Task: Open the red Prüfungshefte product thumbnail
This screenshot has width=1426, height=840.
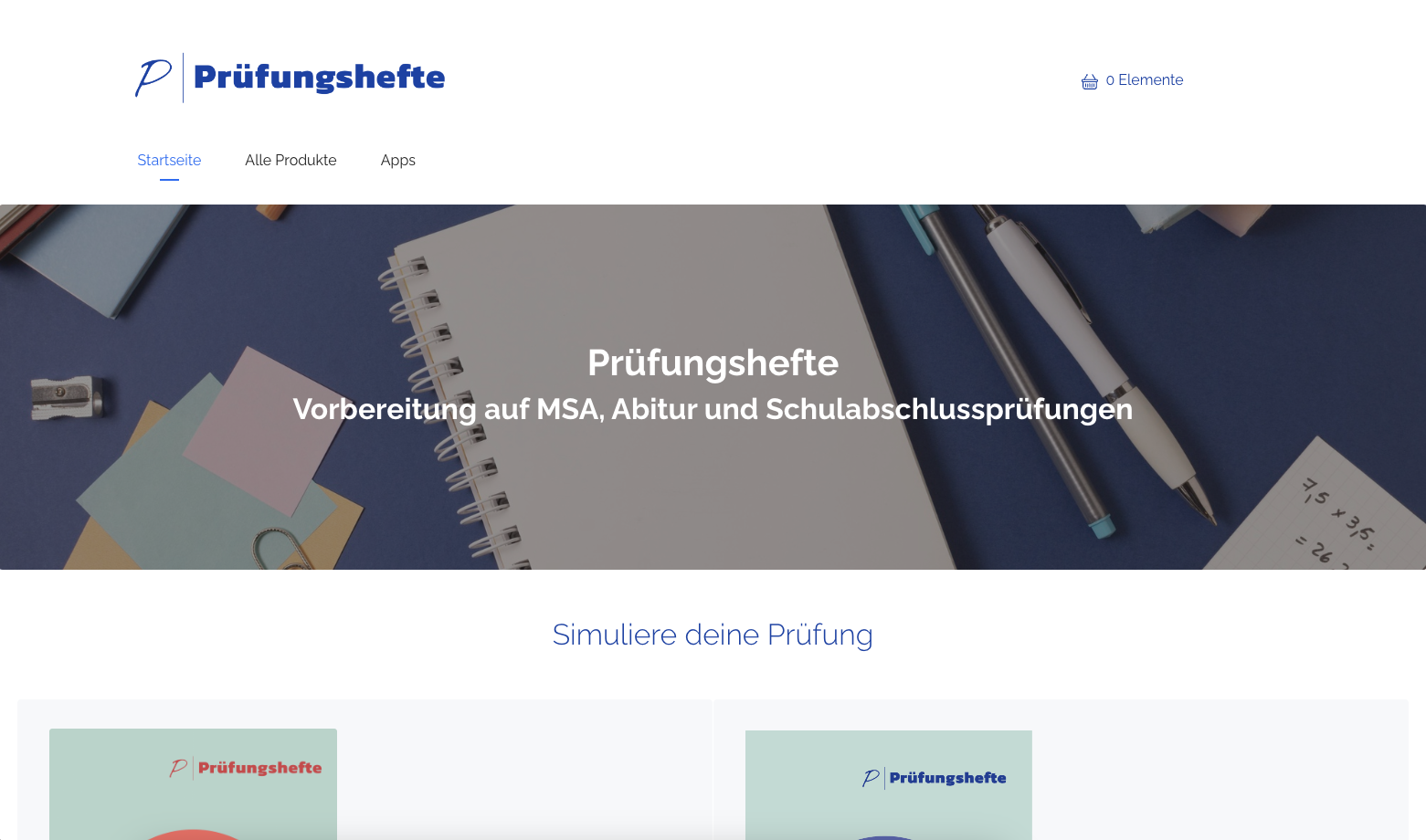Action: click(x=193, y=784)
